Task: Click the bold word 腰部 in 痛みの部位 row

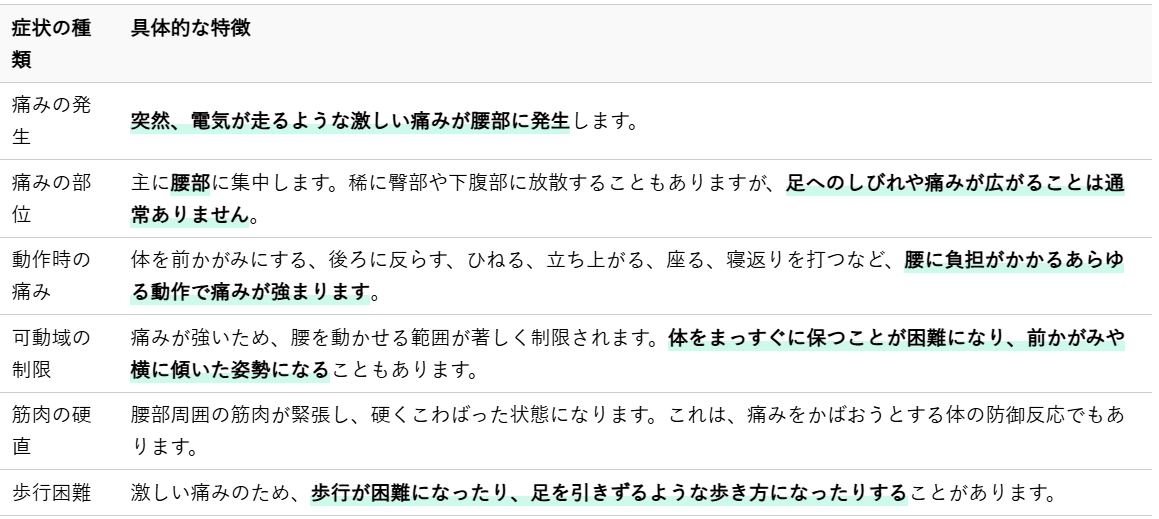Action: pos(189,185)
